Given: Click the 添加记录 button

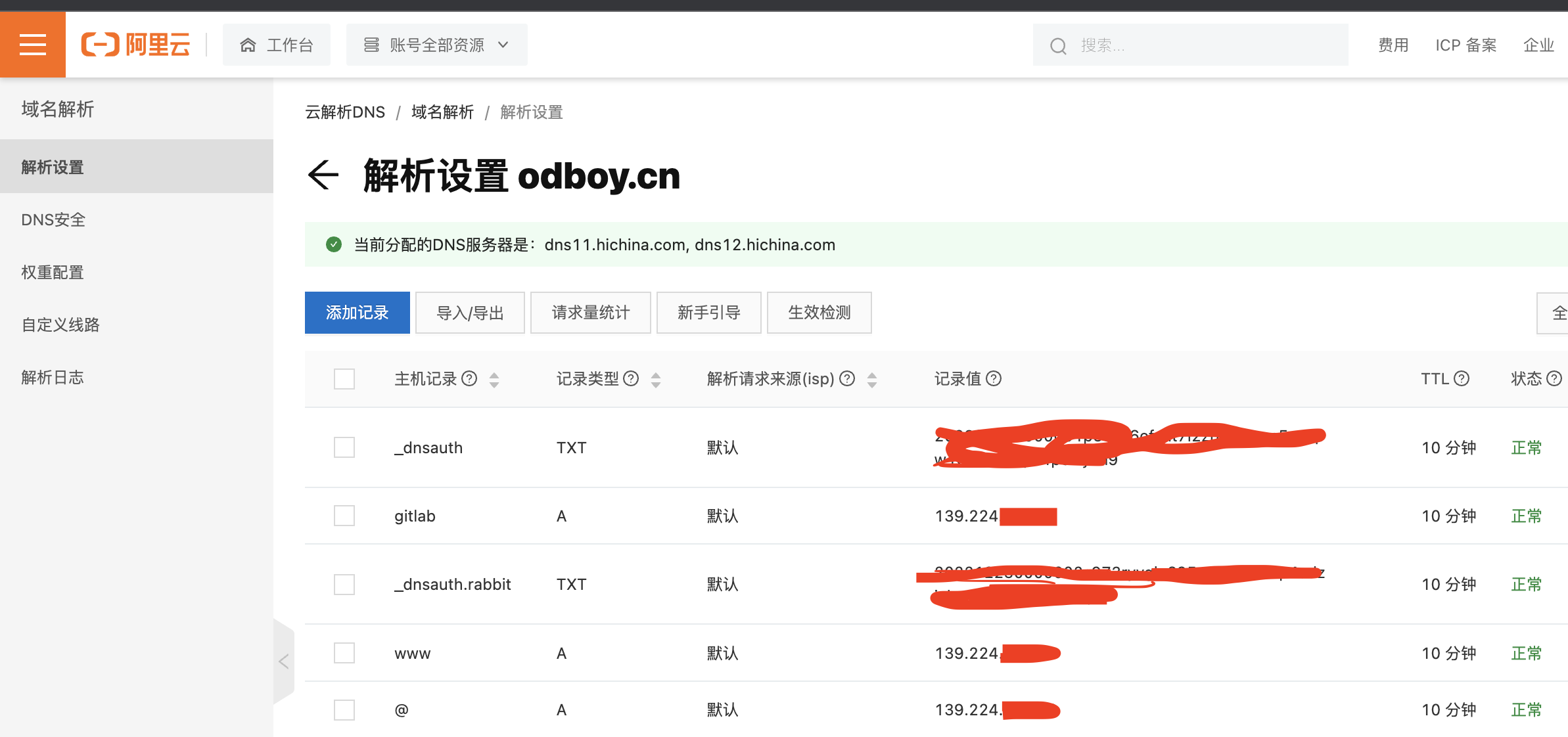Looking at the screenshot, I should click(357, 313).
